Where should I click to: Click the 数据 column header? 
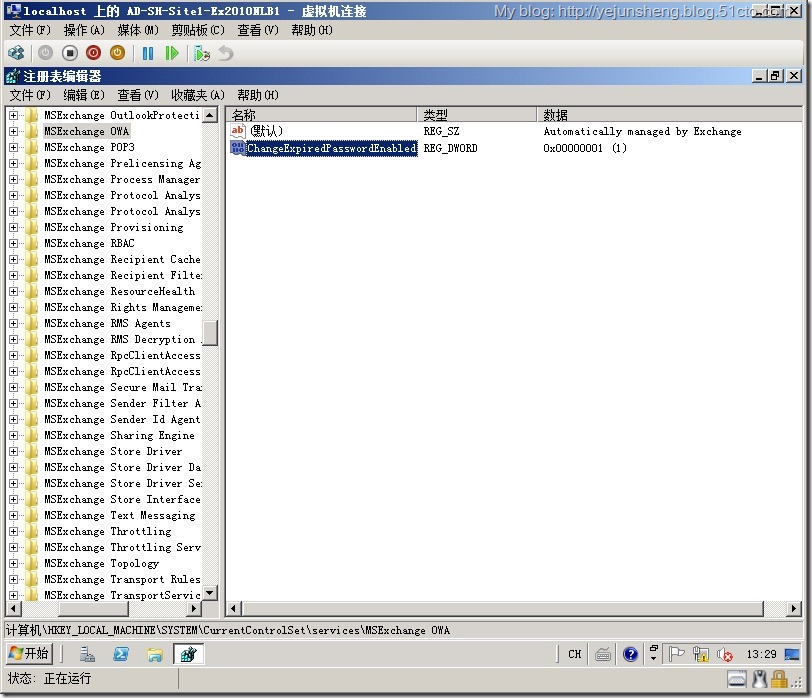tap(669, 114)
